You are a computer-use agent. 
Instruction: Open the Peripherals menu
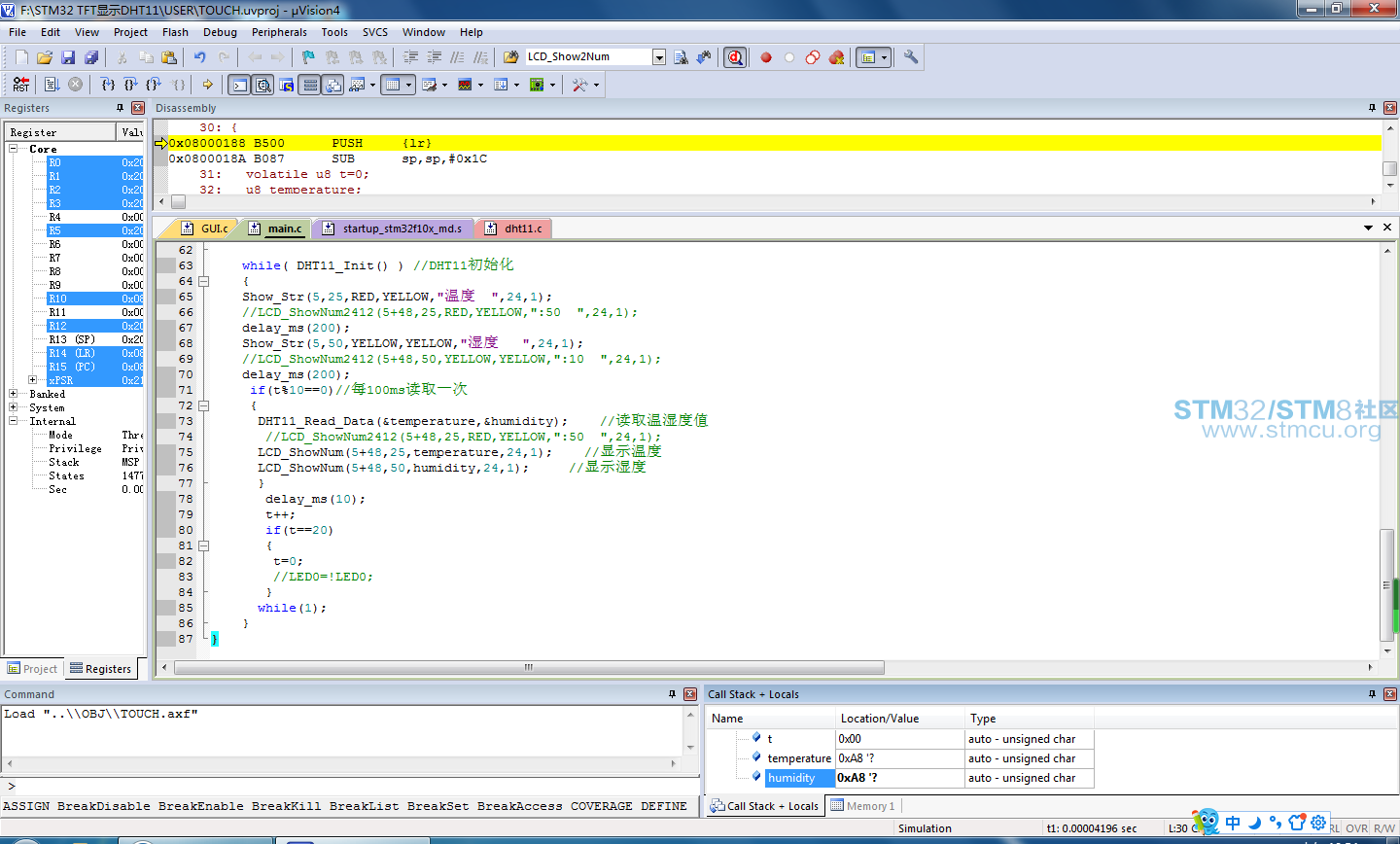[279, 32]
